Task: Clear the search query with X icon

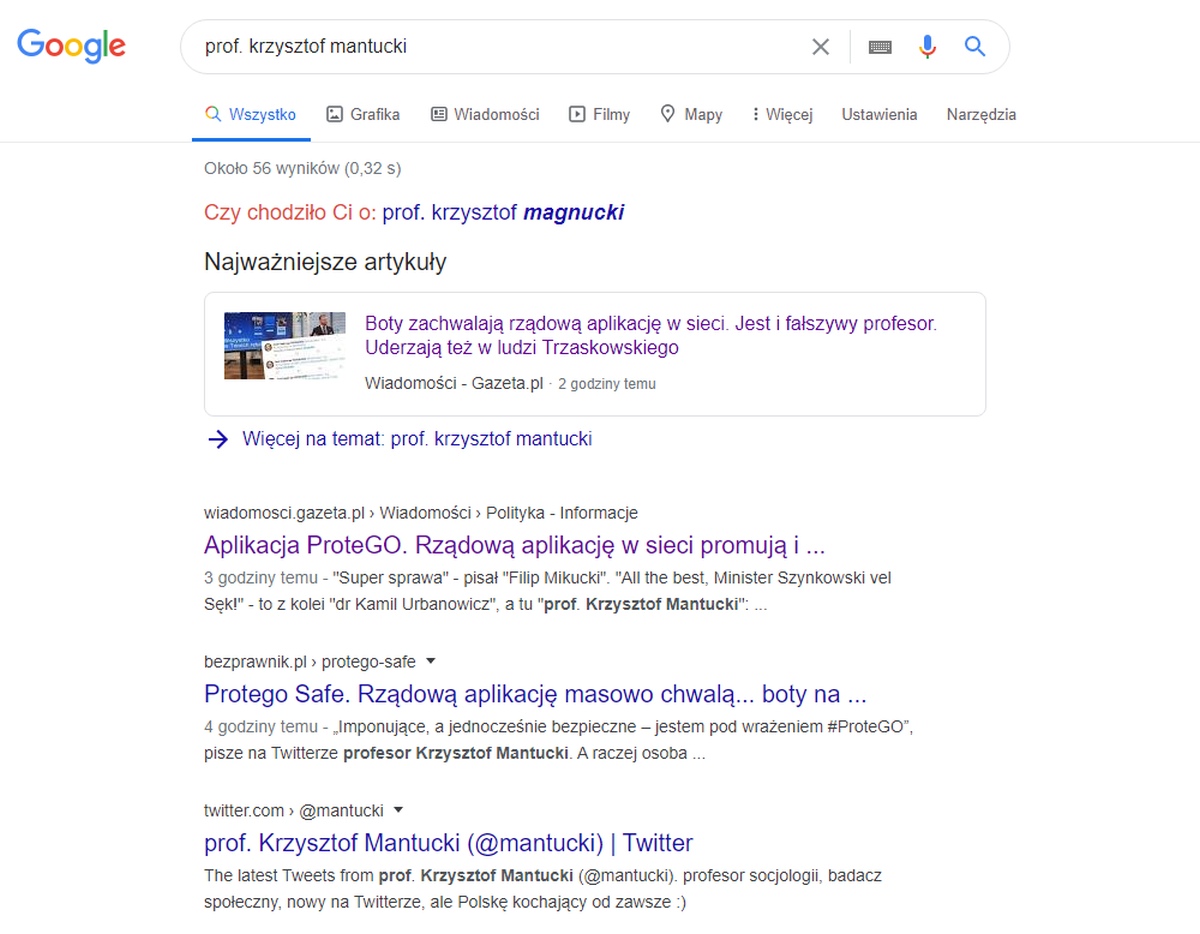Action: 820,47
